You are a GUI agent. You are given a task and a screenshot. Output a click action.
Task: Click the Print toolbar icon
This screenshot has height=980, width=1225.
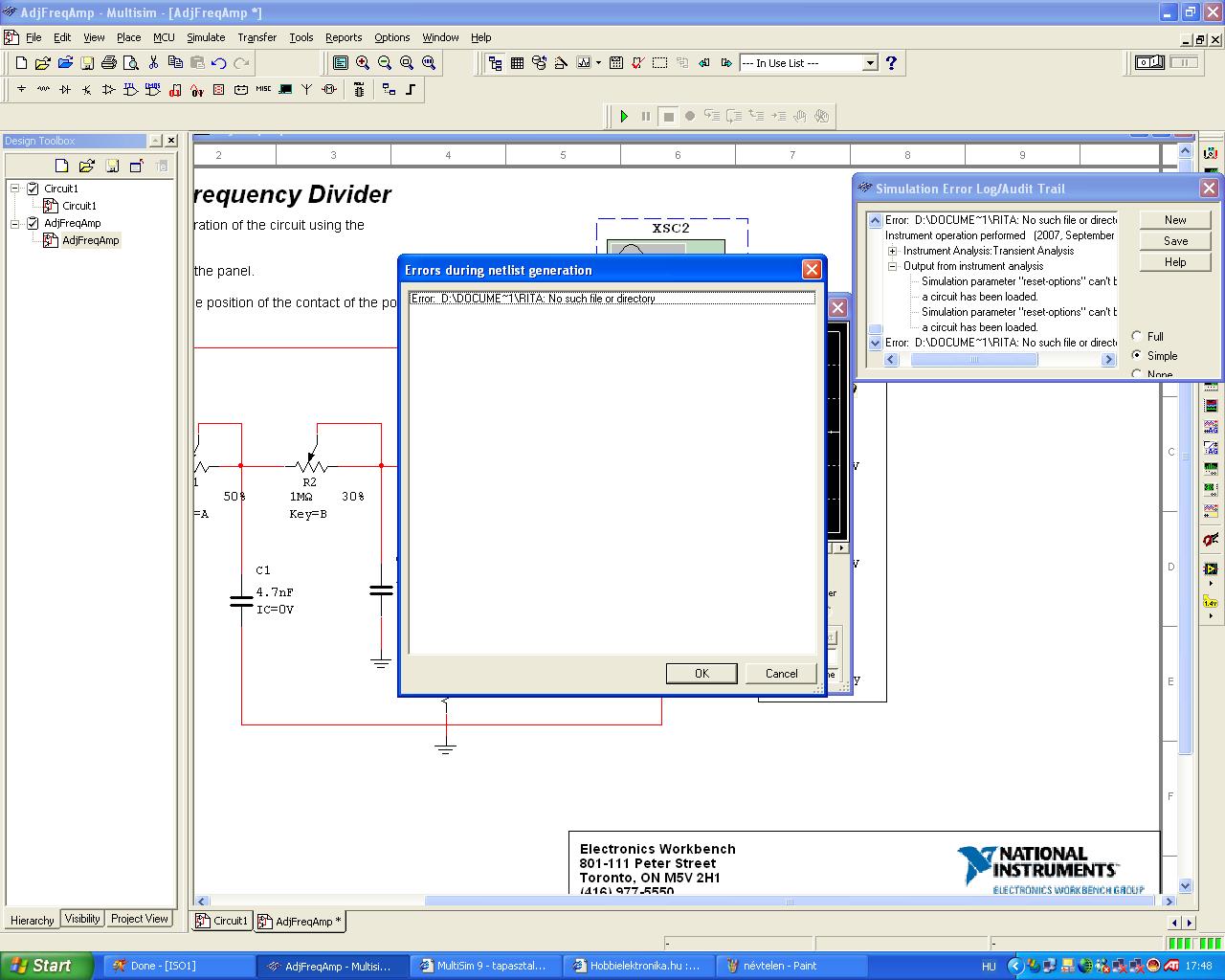[x=109, y=63]
